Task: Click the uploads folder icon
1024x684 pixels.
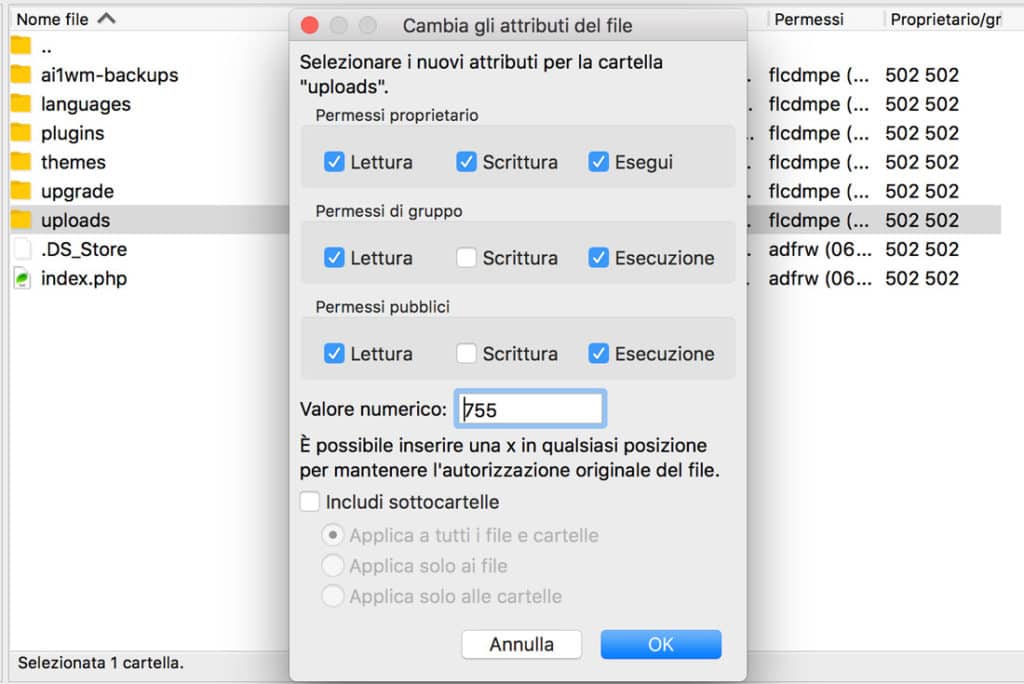Action: click(21, 220)
